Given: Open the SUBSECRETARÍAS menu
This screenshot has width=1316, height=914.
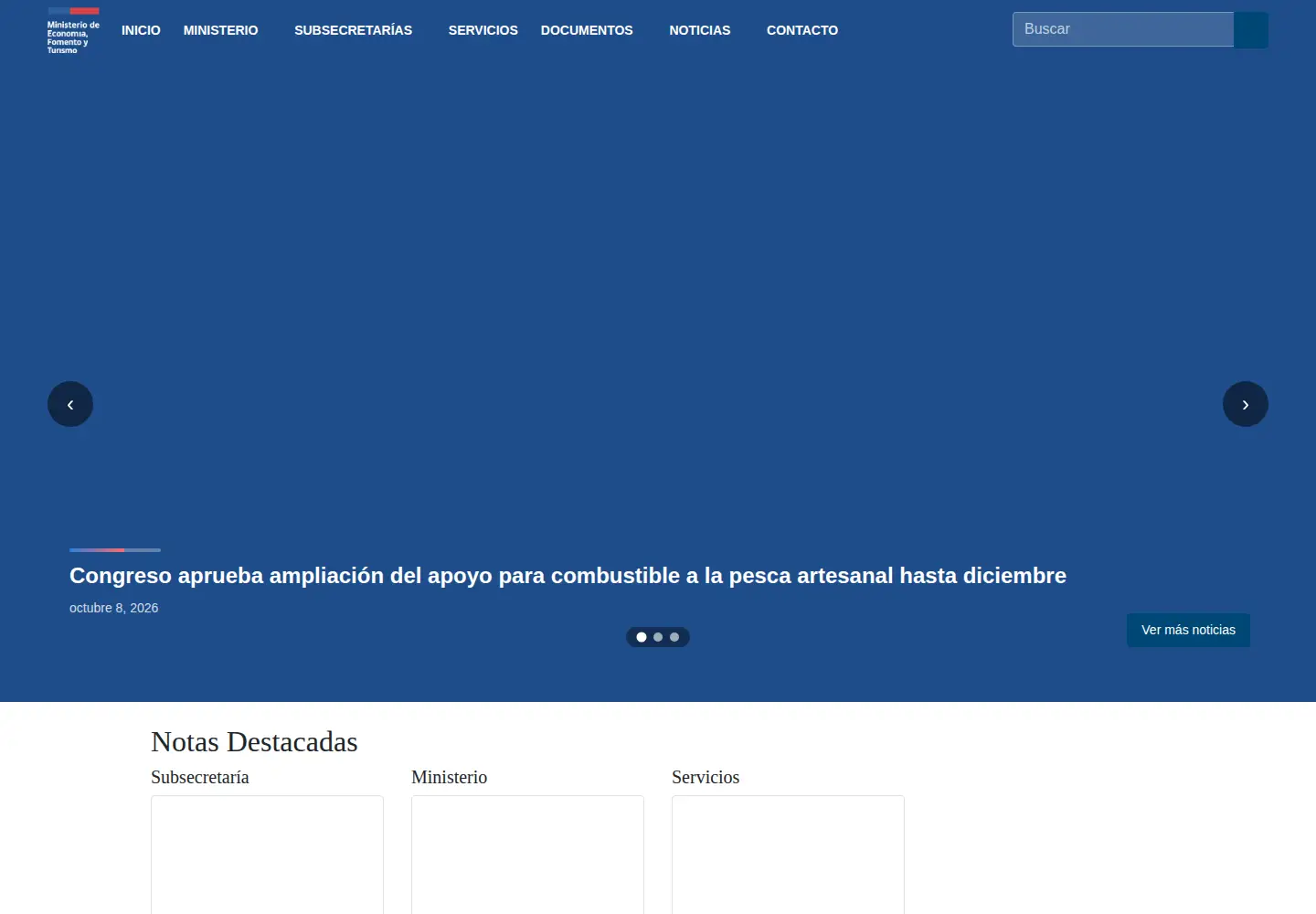Looking at the screenshot, I should pos(354,30).
